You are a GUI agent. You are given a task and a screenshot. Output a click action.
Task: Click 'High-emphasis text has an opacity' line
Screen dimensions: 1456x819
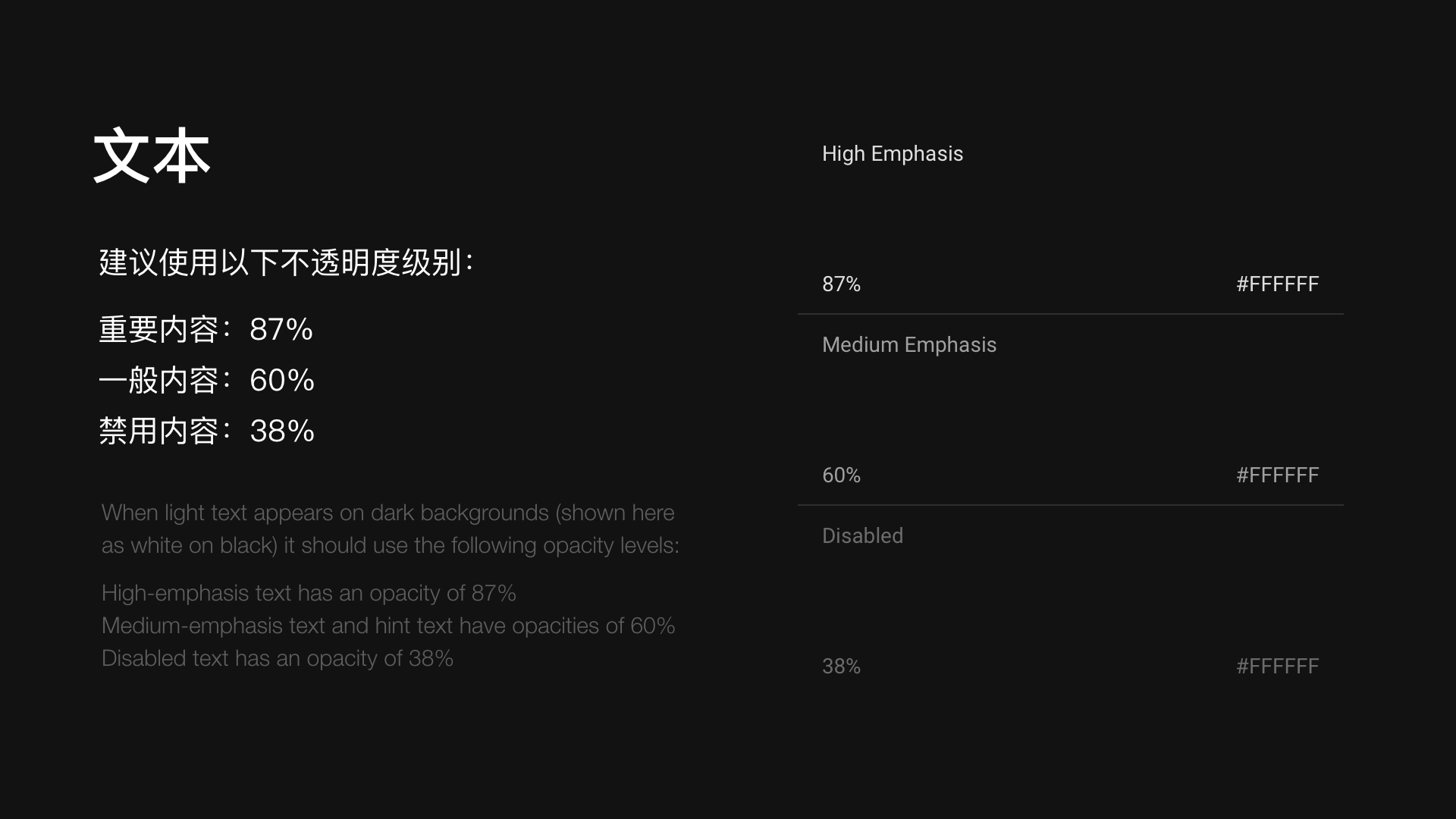pos(309,593)
